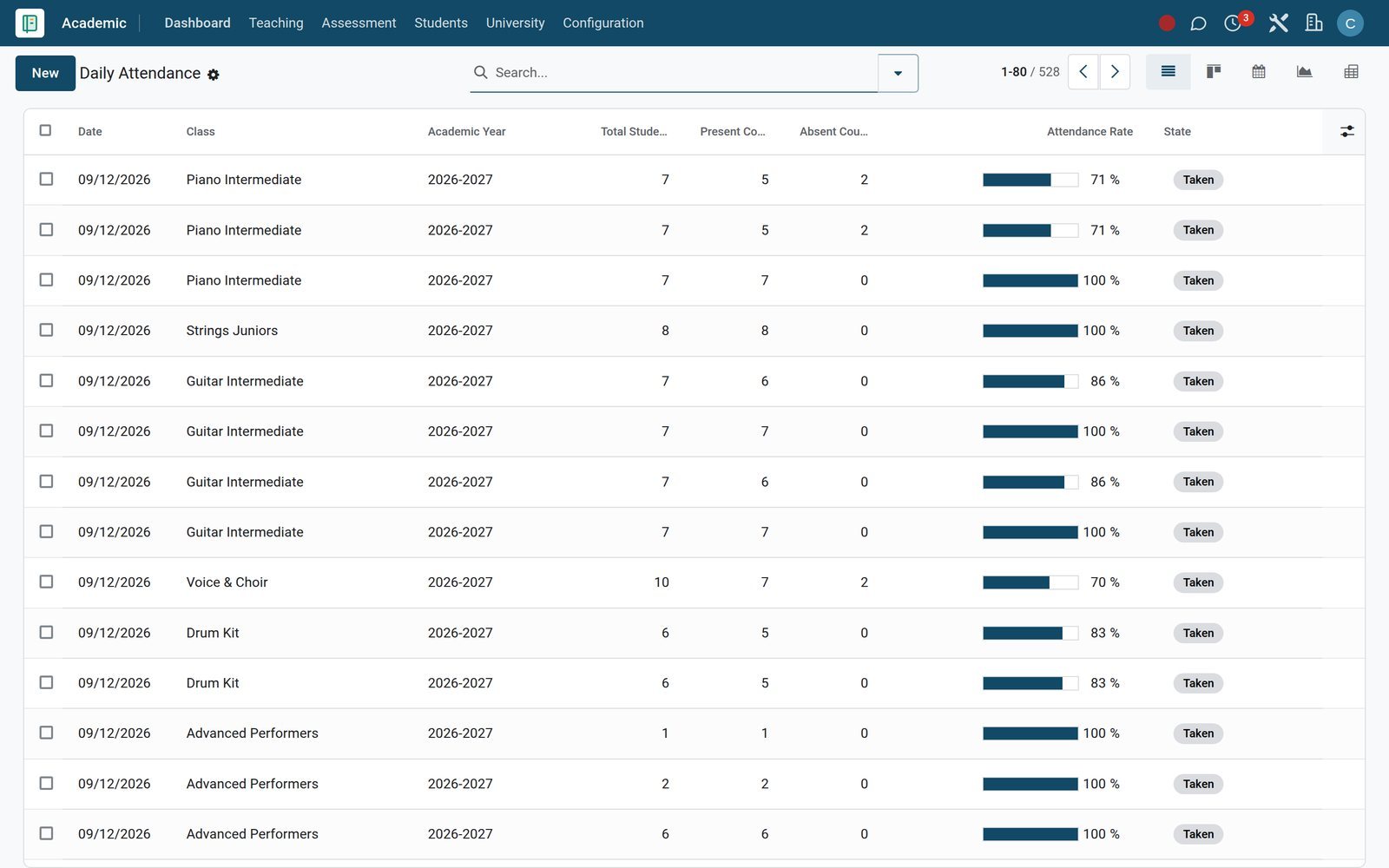Open the Academic app home icon
The image size is (1389, 868).
30,23
